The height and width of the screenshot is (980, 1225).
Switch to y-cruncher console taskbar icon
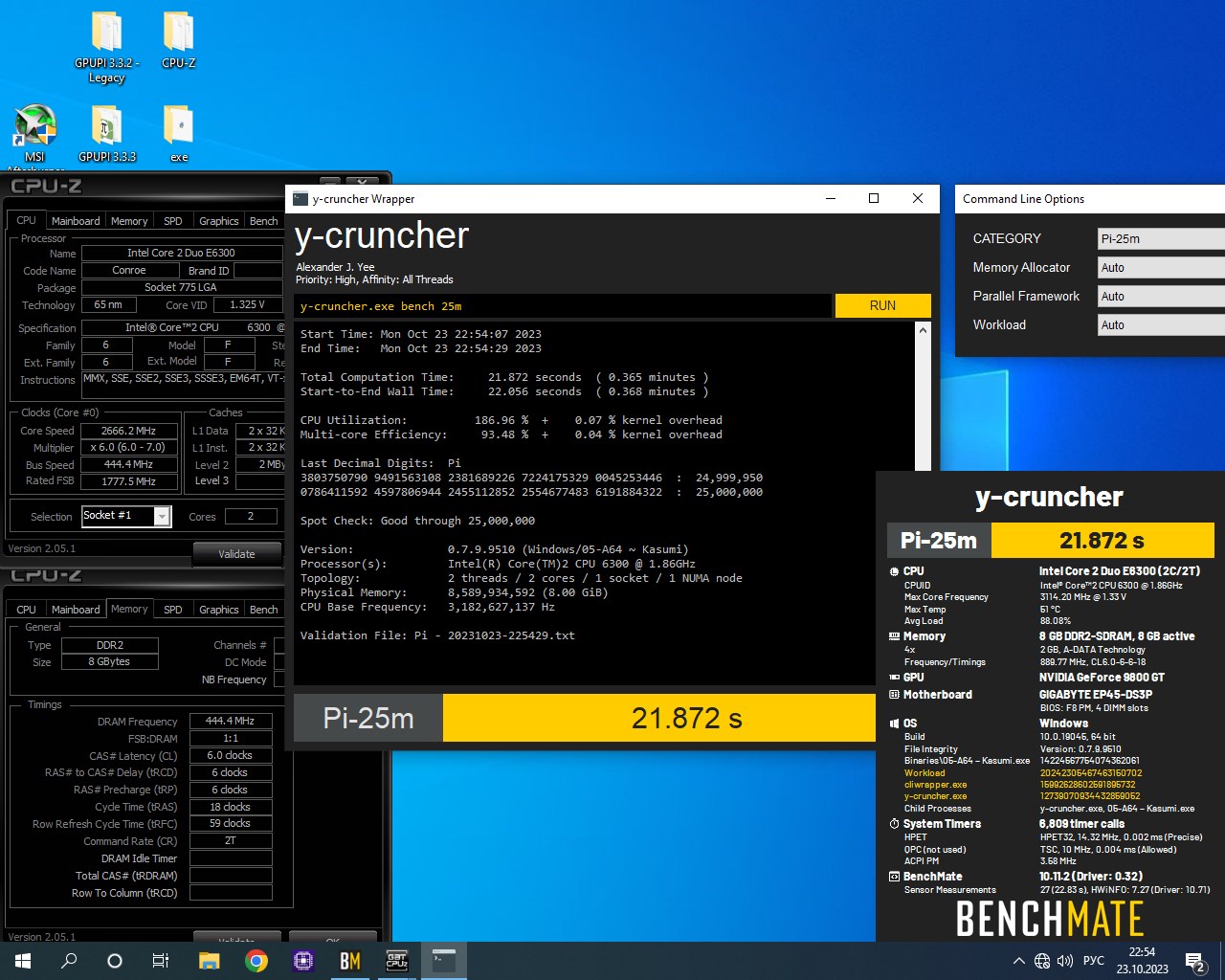coord(444,961)
